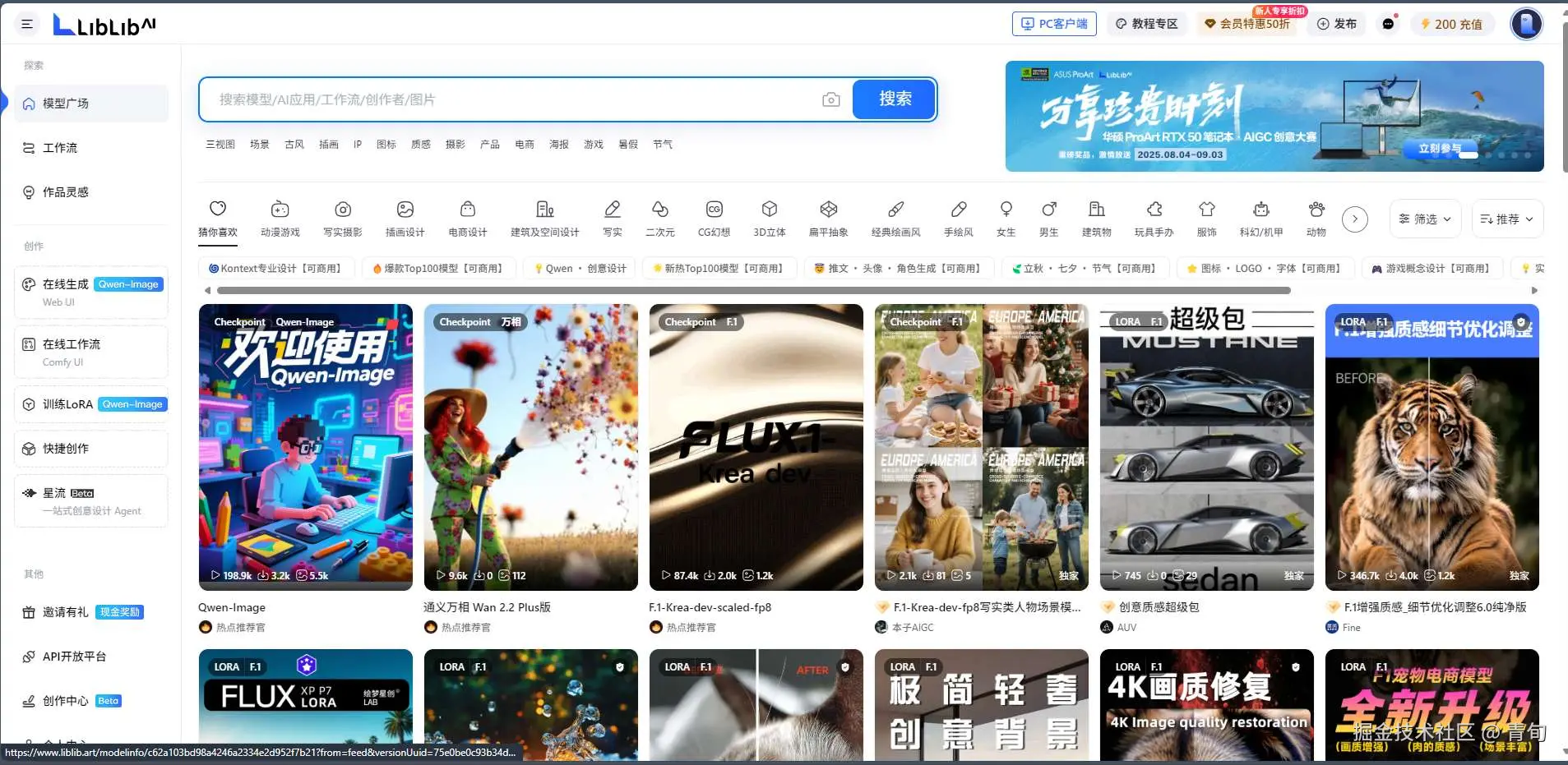Open camera image search icon

tap(831, 99)
